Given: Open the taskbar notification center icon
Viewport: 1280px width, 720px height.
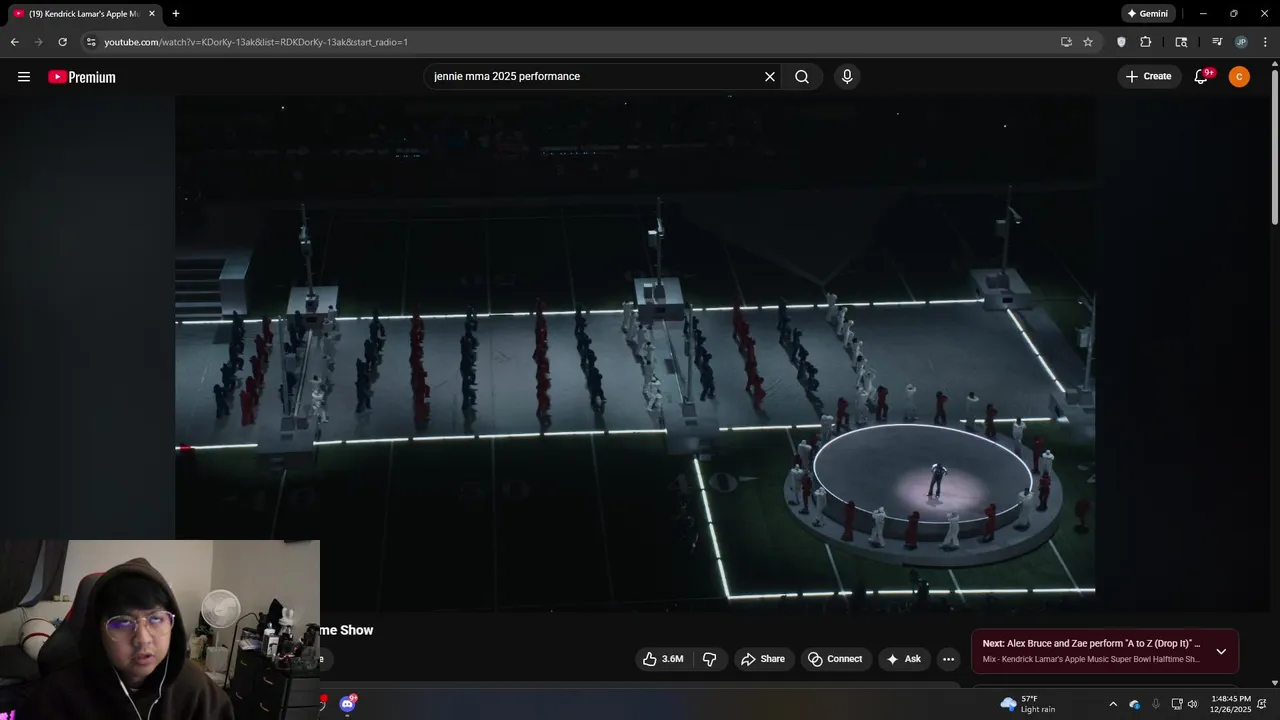Looking at the screenshot, I should pos(1262,704).
